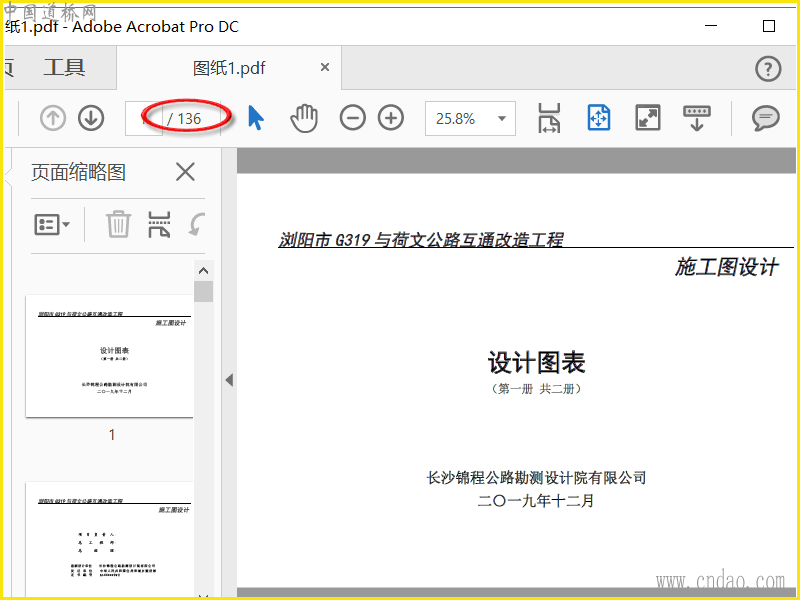Switch to the 工具 tab
Image resolution: width=800 pixels, height=600 pixels.
pos(64,67)
